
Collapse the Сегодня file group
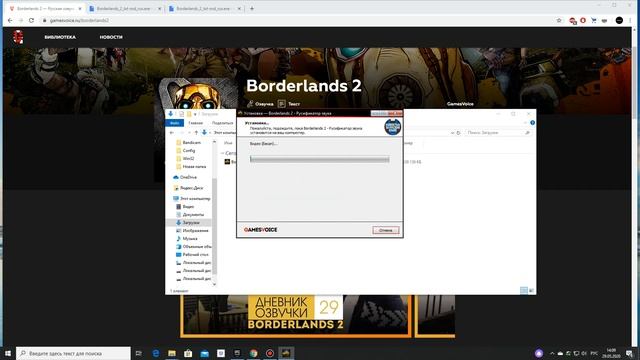(x=222, y=153)
